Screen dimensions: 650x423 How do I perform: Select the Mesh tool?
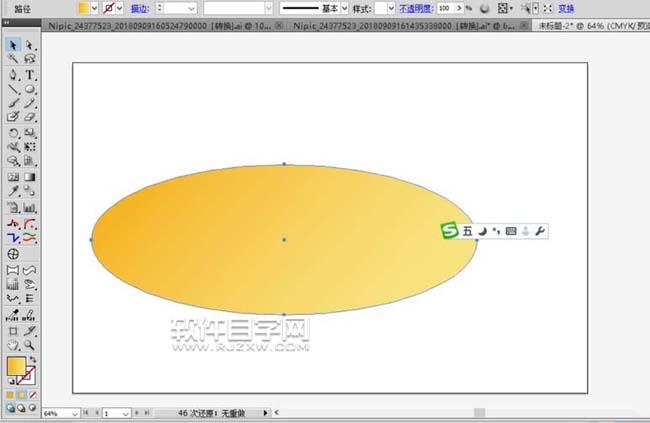(x=13, y=177)
